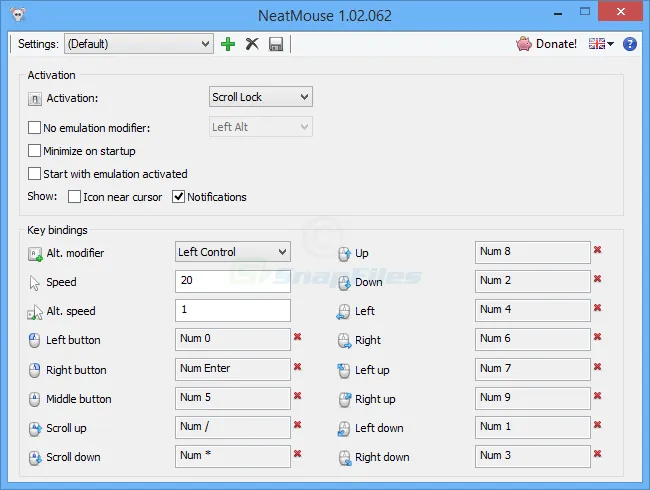Save settings with the floppy disk icon
Screen dimensions: 650x490
click(x=276, y=44)
